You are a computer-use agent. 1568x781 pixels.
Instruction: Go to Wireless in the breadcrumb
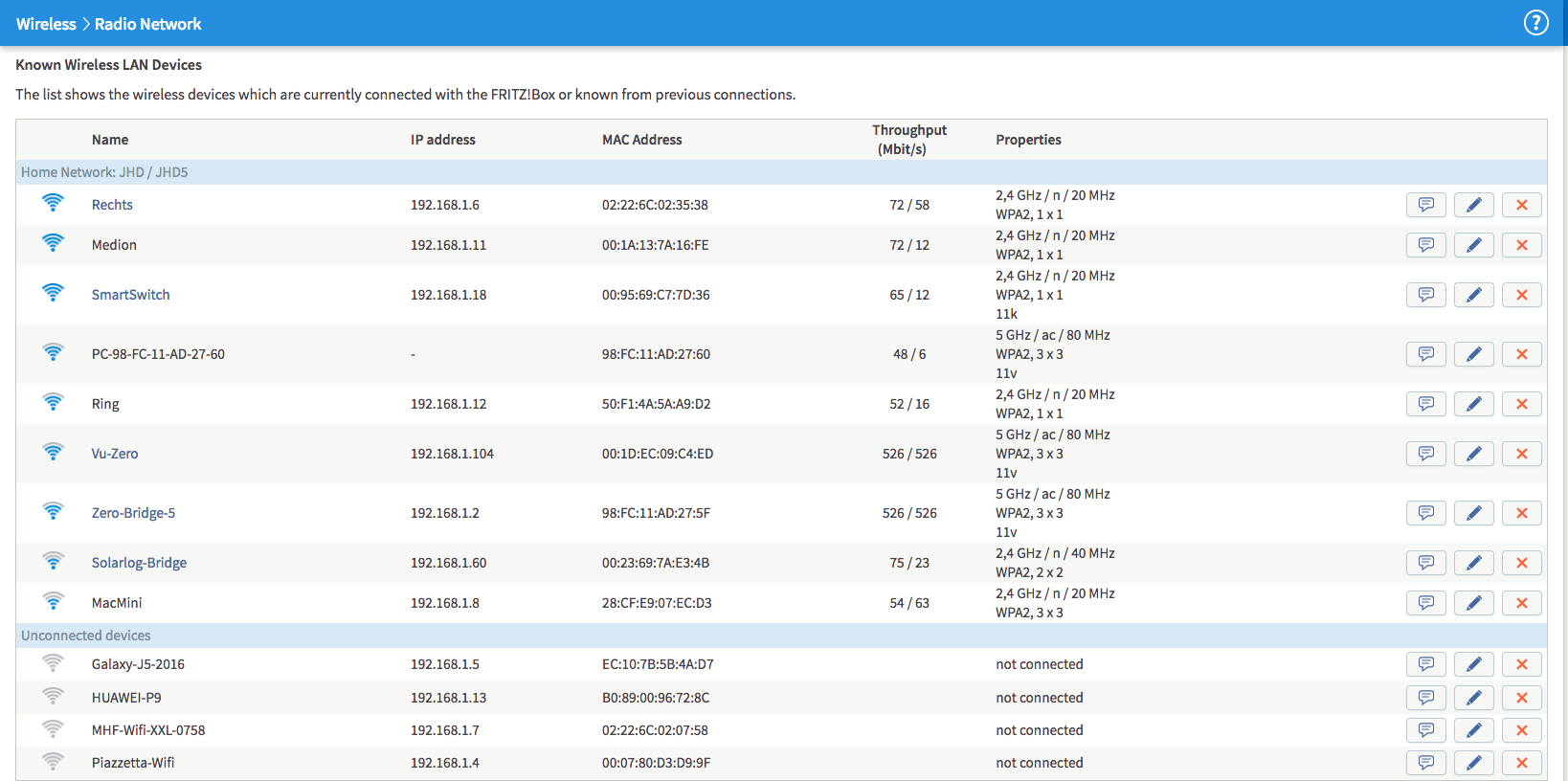[46, 24]
